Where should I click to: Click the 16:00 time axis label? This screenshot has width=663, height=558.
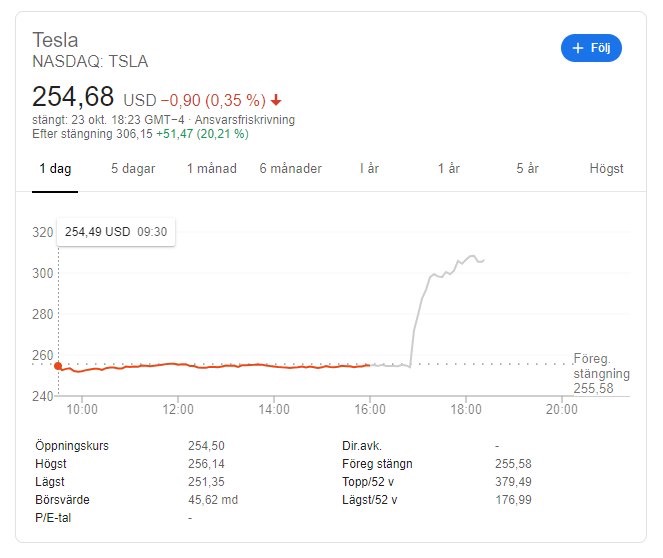370,409
